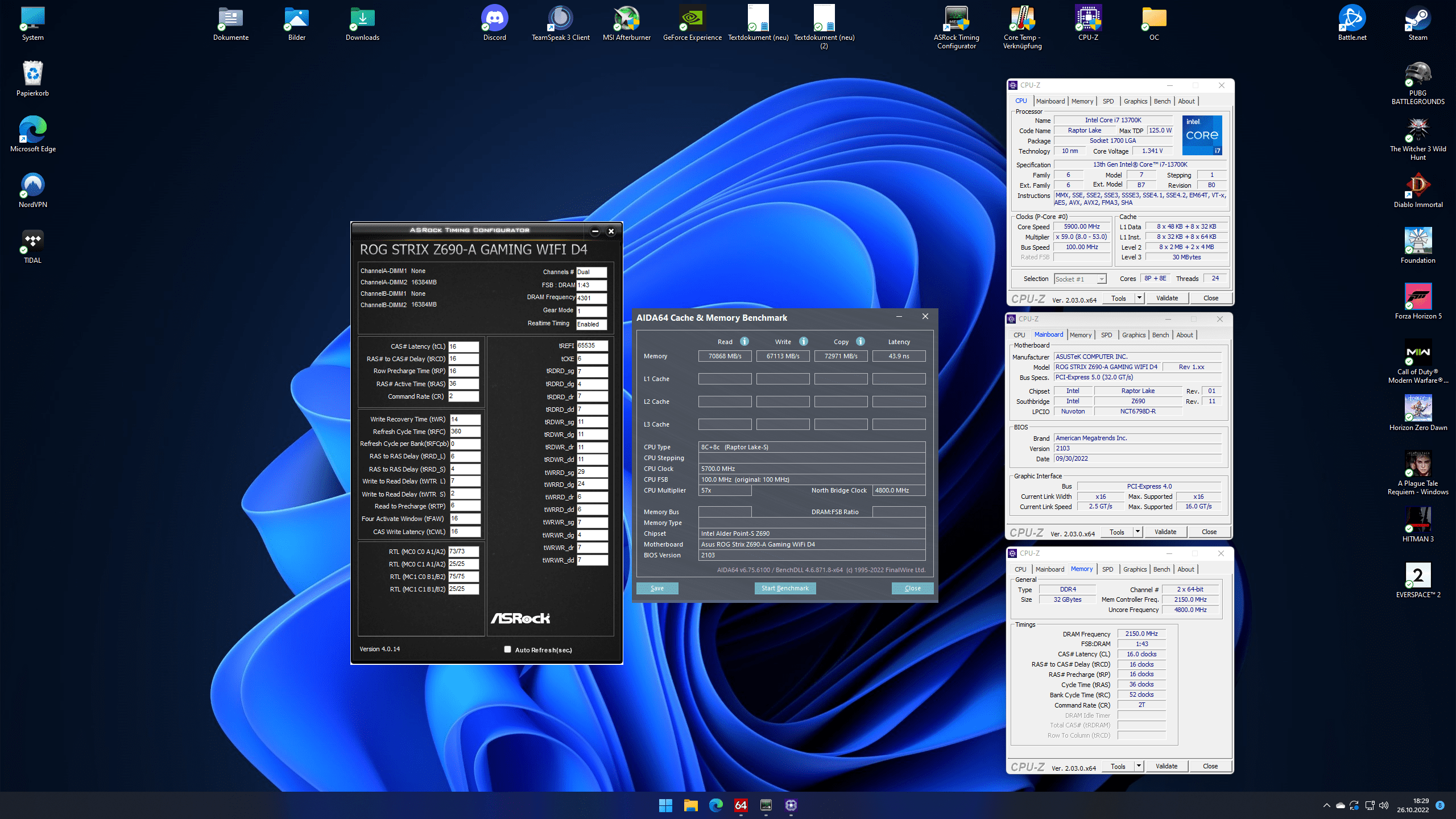Minimize the ASRock Timing Configurator window
Image resolution: width=1456 pixels, height=819 pixels.
pos(595,231)
